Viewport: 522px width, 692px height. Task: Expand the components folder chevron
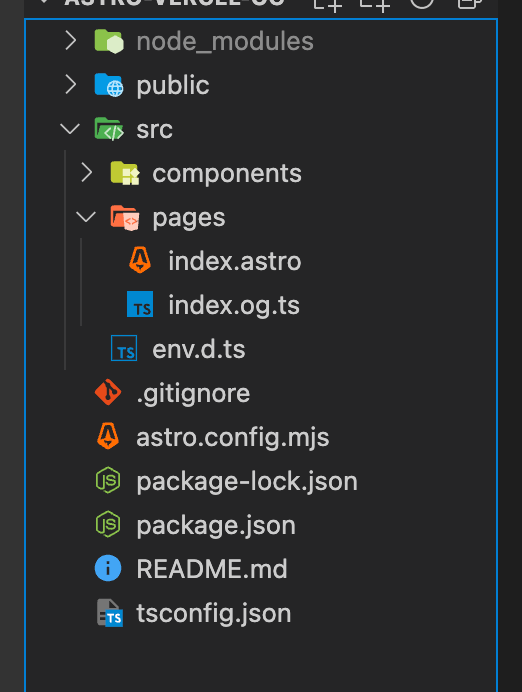[x=86, y=173]
